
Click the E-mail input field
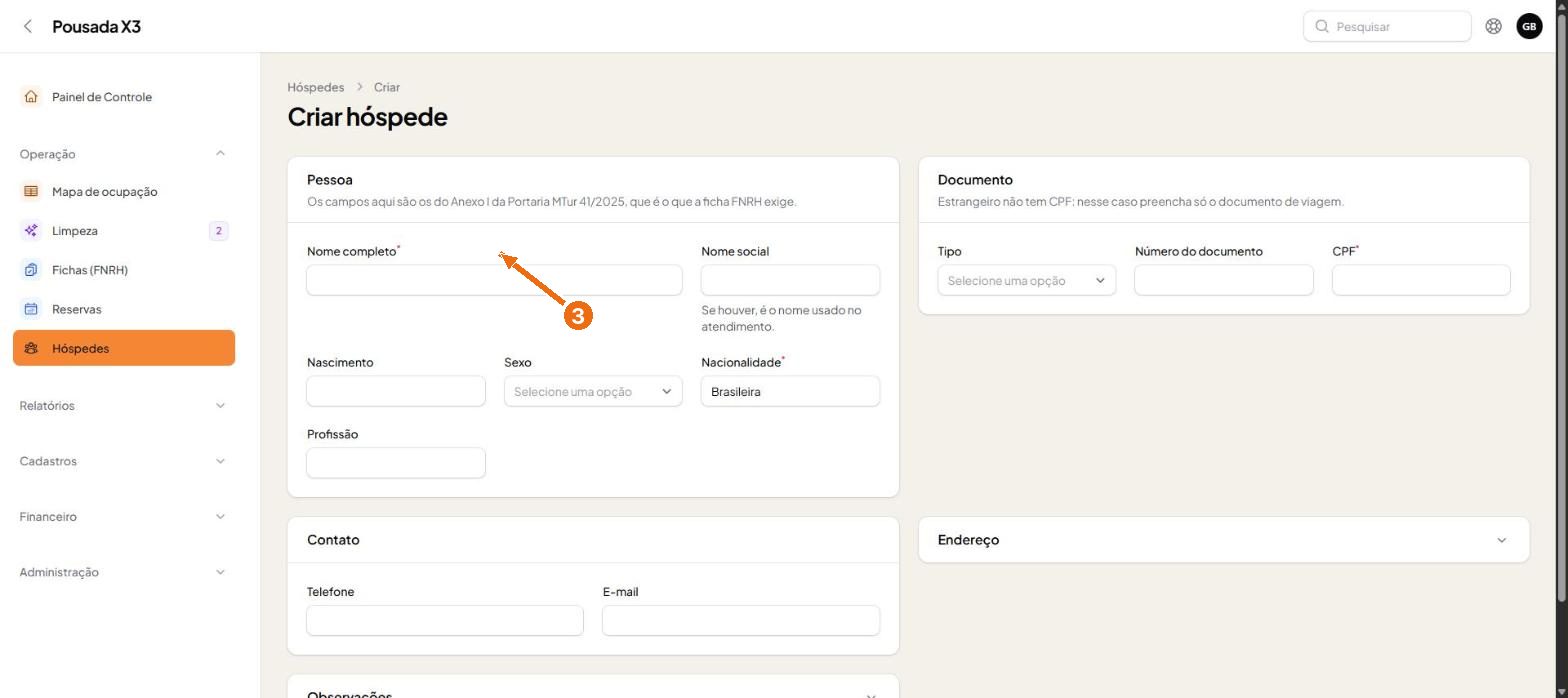click(741, 620)
